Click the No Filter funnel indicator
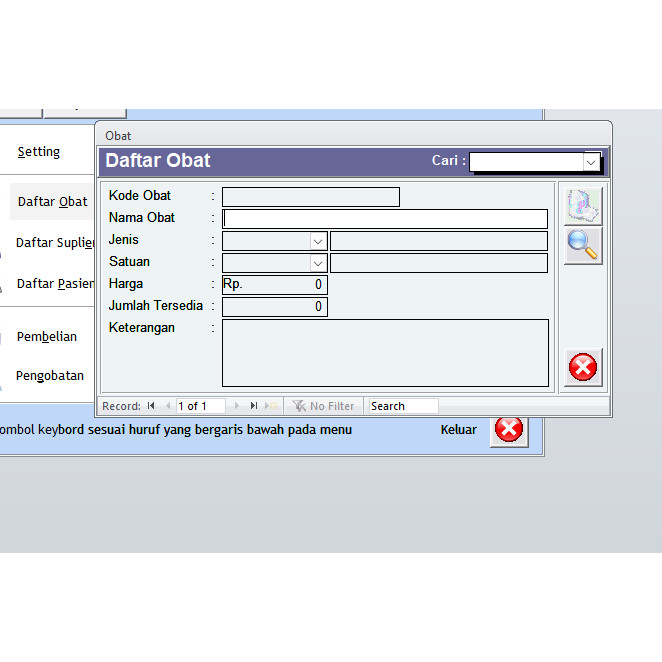This screenshot has width=662, height=662. click(x=323, y=406)
